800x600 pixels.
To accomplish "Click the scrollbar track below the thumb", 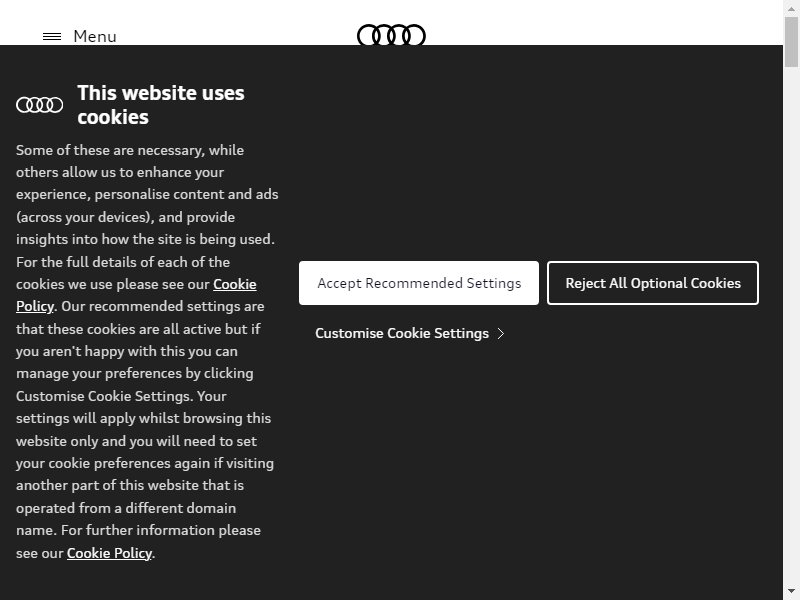I will click(791, 325).
